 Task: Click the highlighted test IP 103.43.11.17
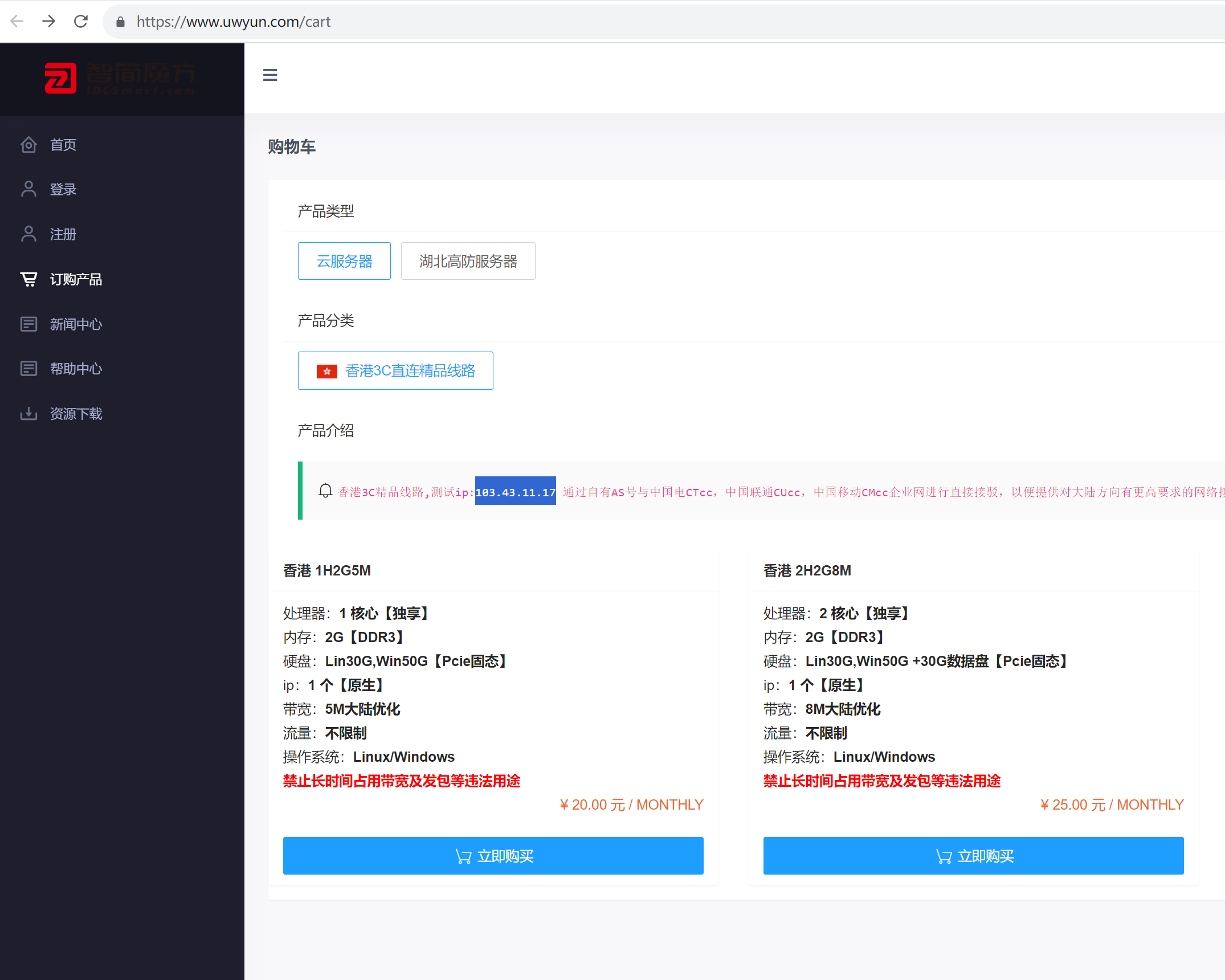[x=515, y=491]
